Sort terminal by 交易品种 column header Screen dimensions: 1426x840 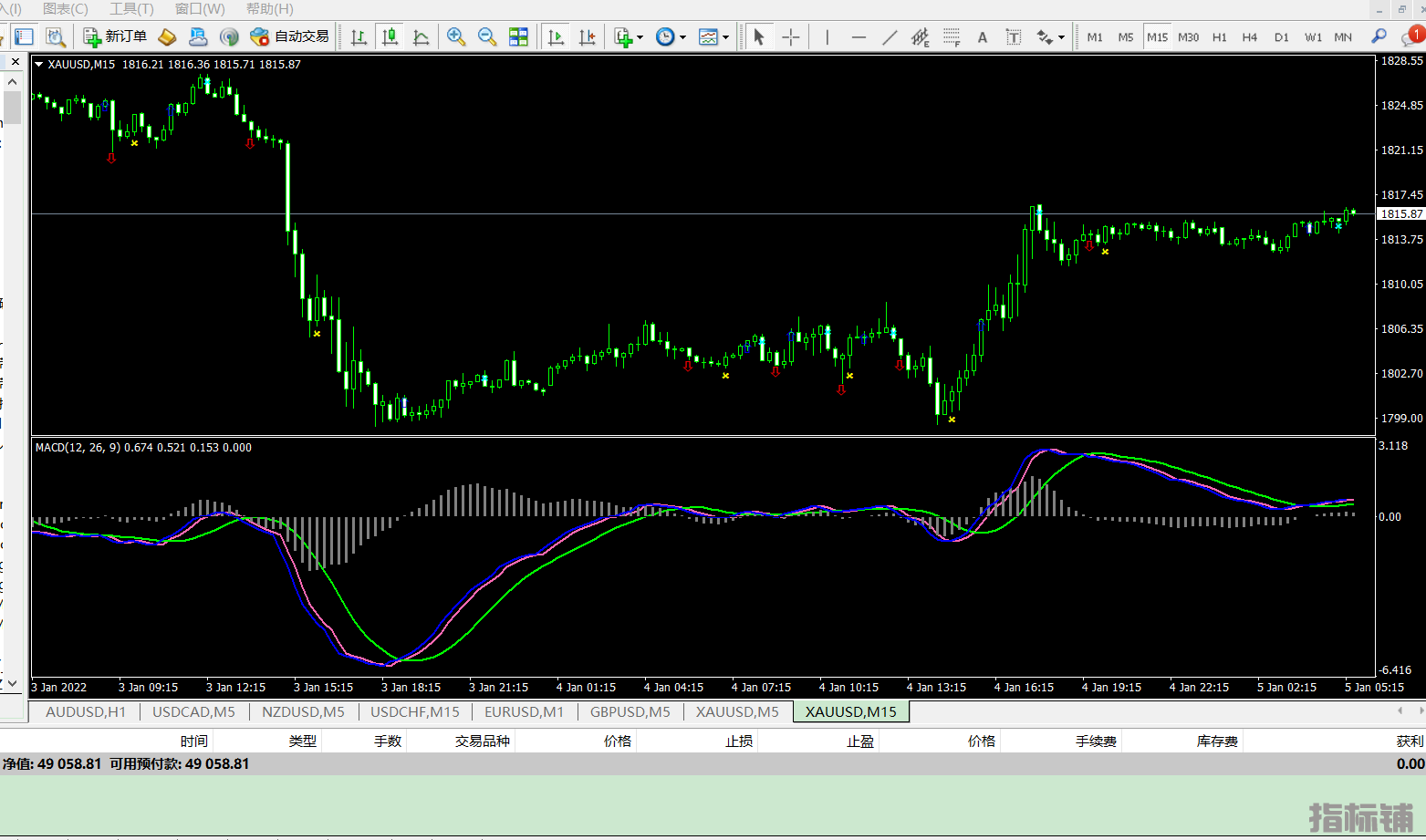[x=483, y=741]
